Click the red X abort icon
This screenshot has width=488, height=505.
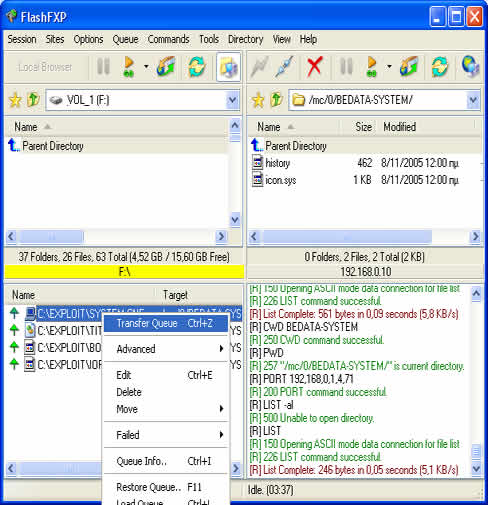315,66
